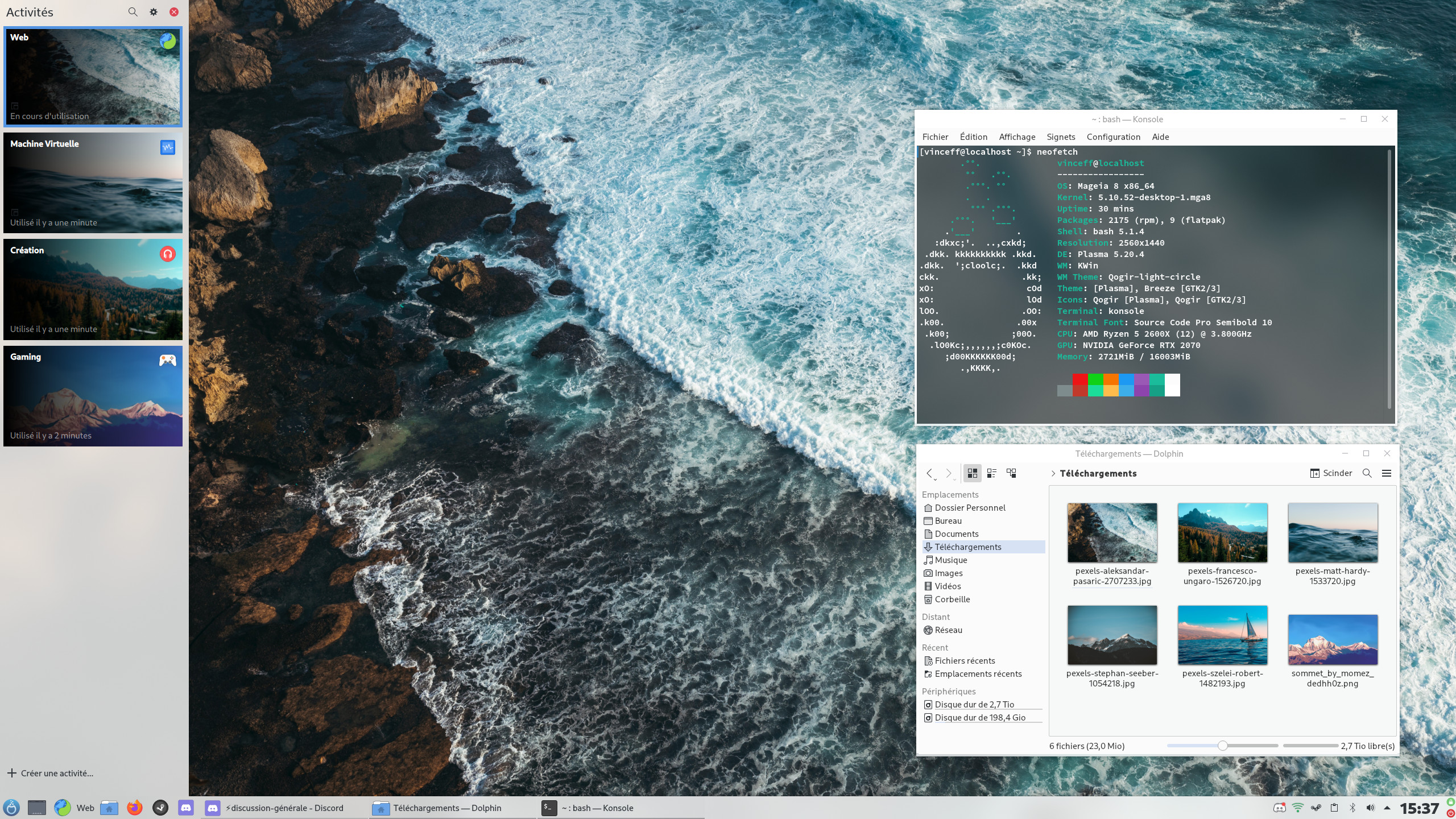Screen dimensions: 1456x819
Task: Select pexels-szelei-robert-1482193.jpg thumbnail
Action: click(1222, 635)
